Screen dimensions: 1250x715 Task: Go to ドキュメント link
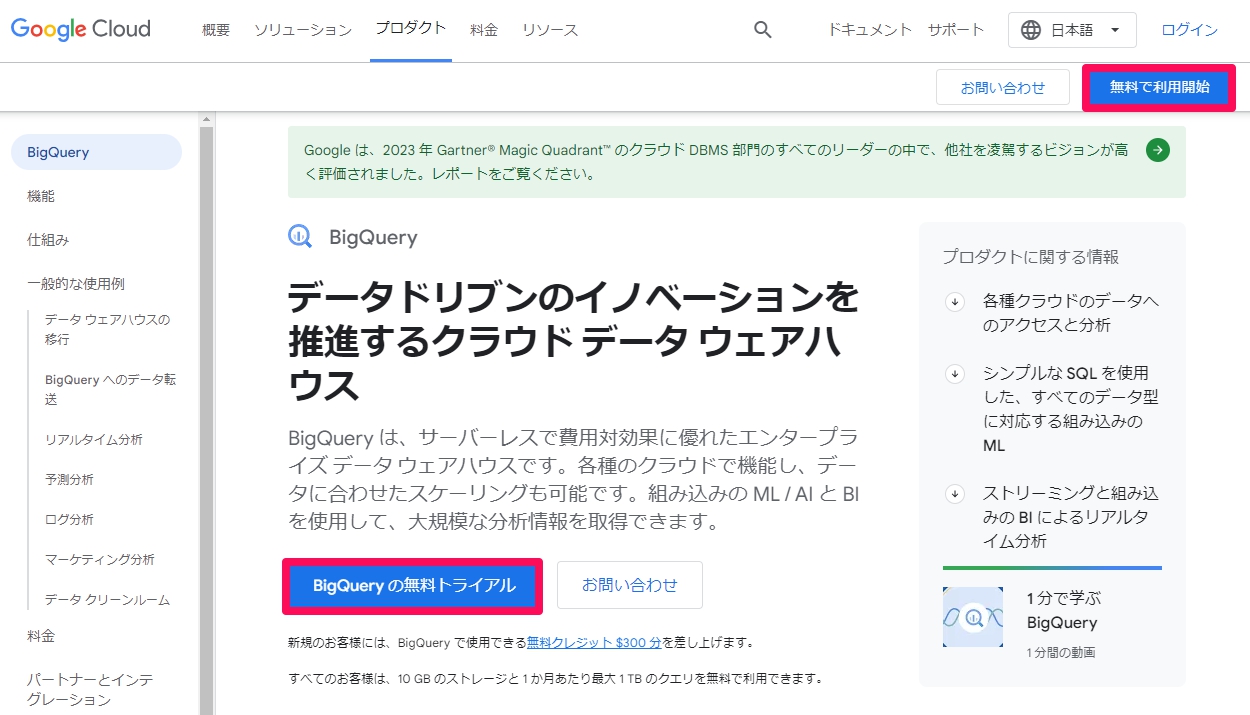click(870, 30)
